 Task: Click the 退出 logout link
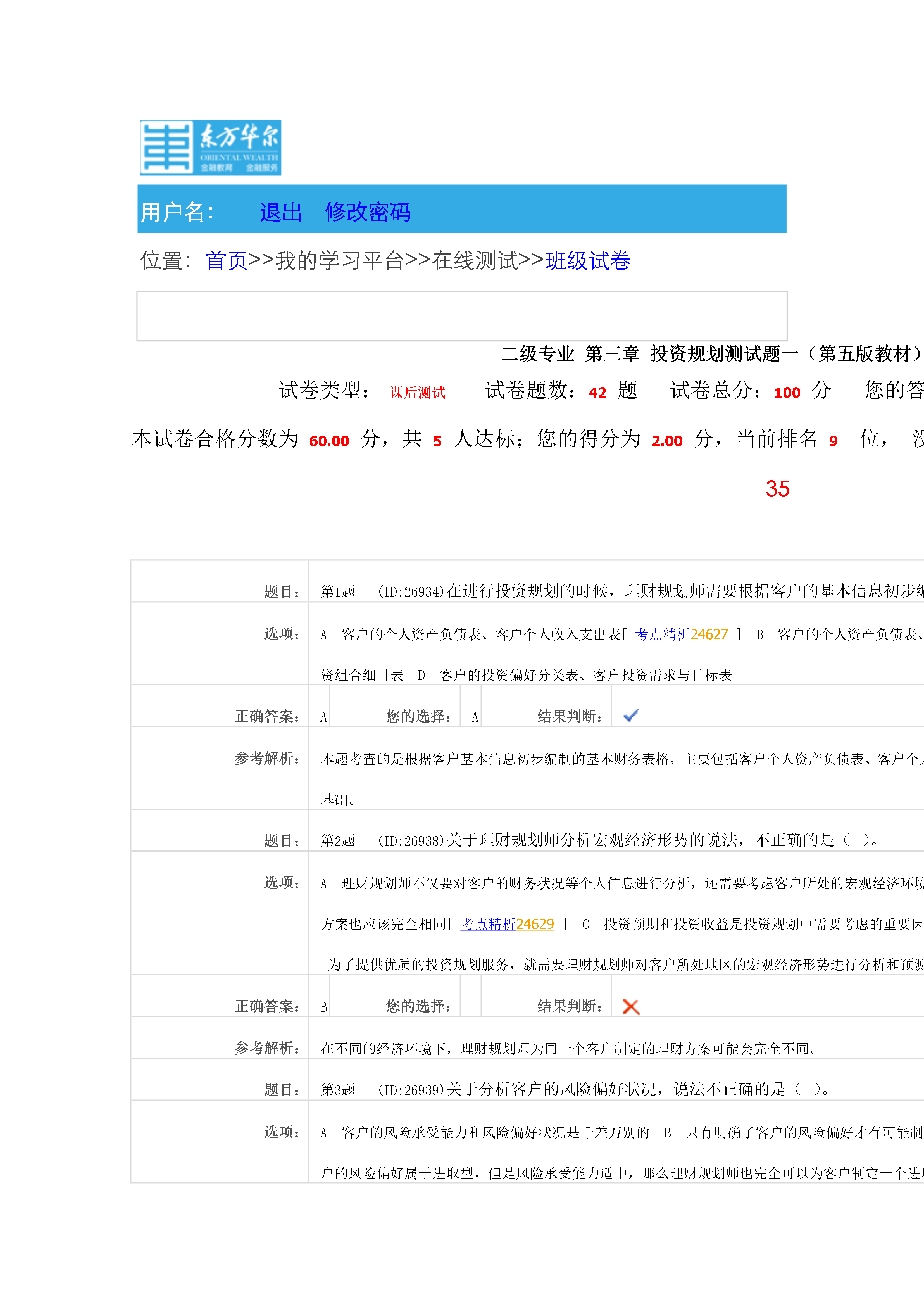280,212
